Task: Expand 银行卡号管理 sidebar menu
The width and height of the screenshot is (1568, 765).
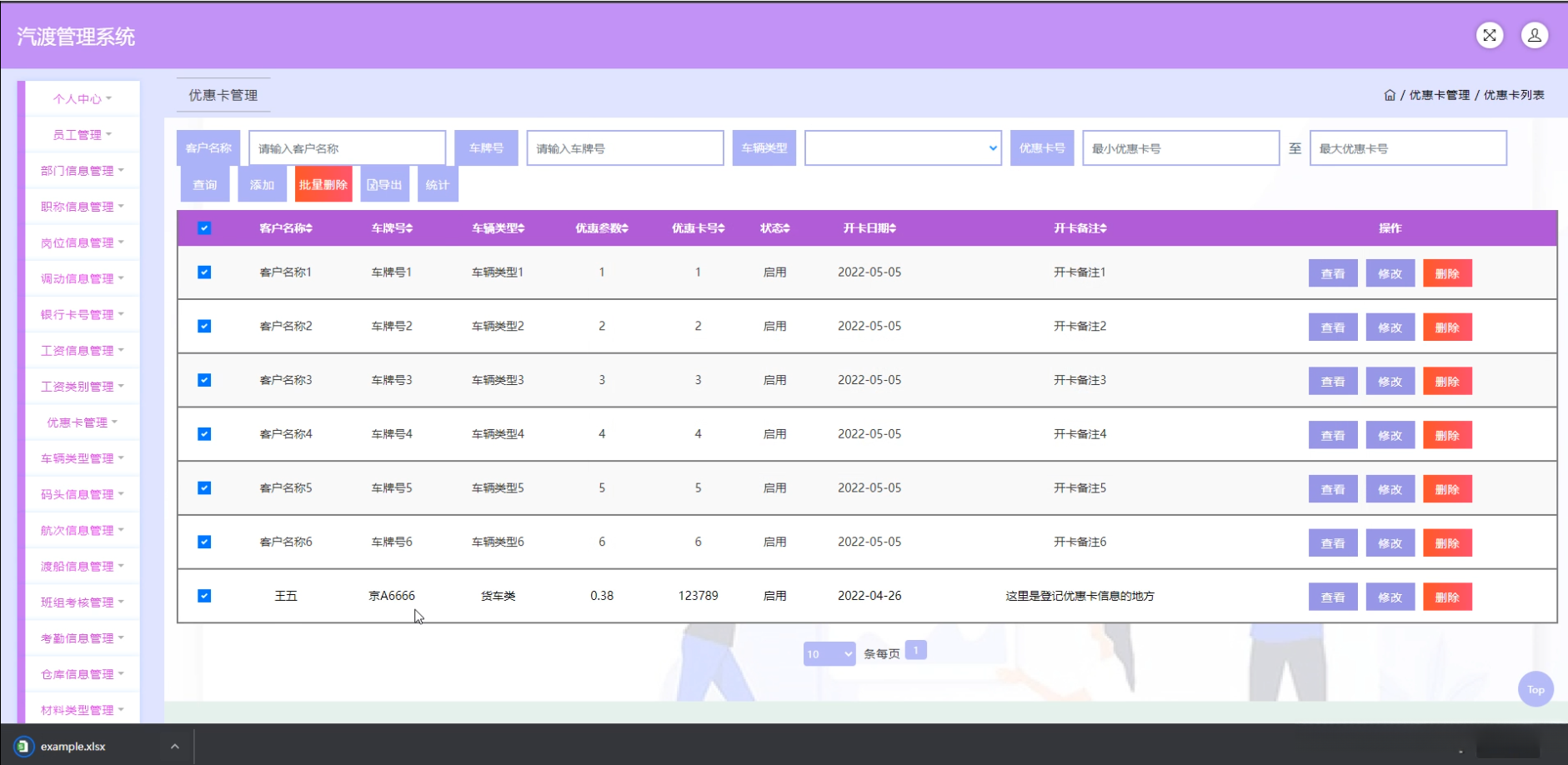Action: [83, 314]
